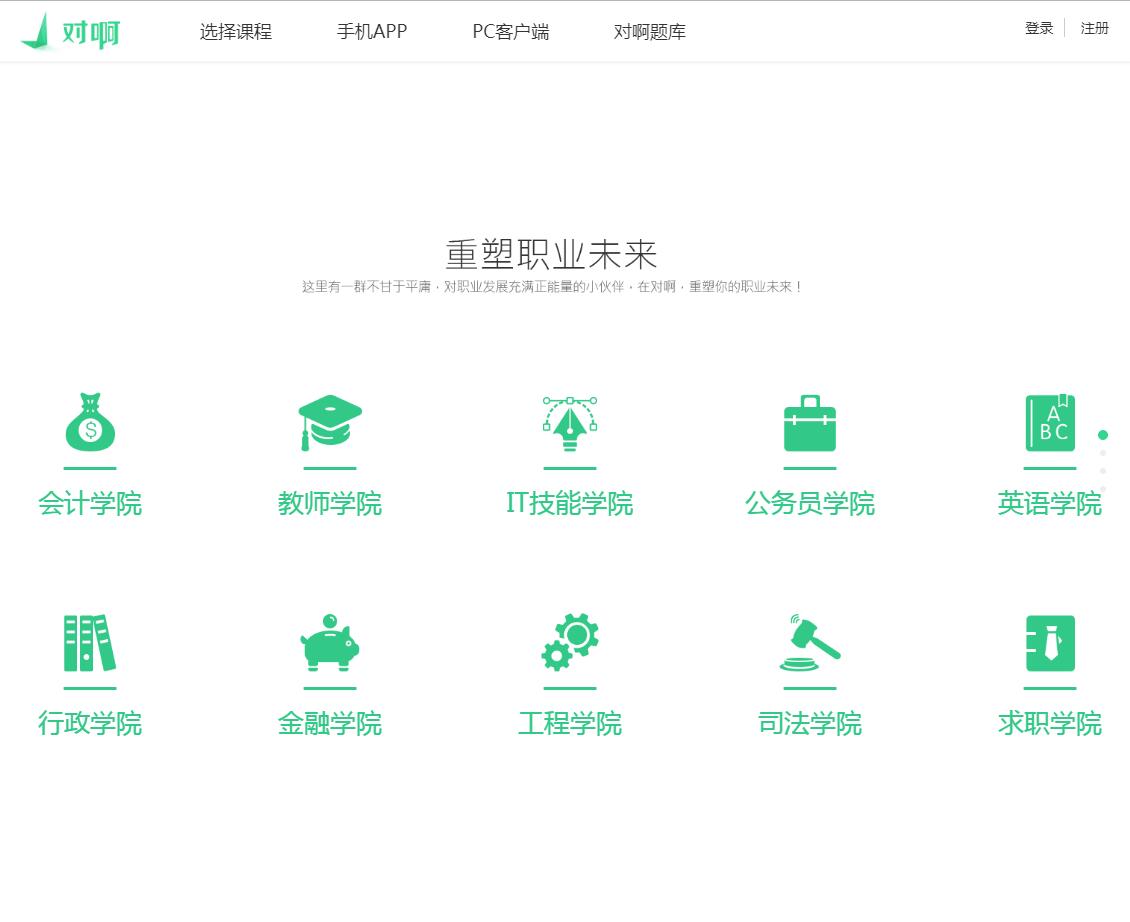Open 工程学院 link
Image resolution: width=1130 pixels, height=922 pixels.
coord(570,723)
